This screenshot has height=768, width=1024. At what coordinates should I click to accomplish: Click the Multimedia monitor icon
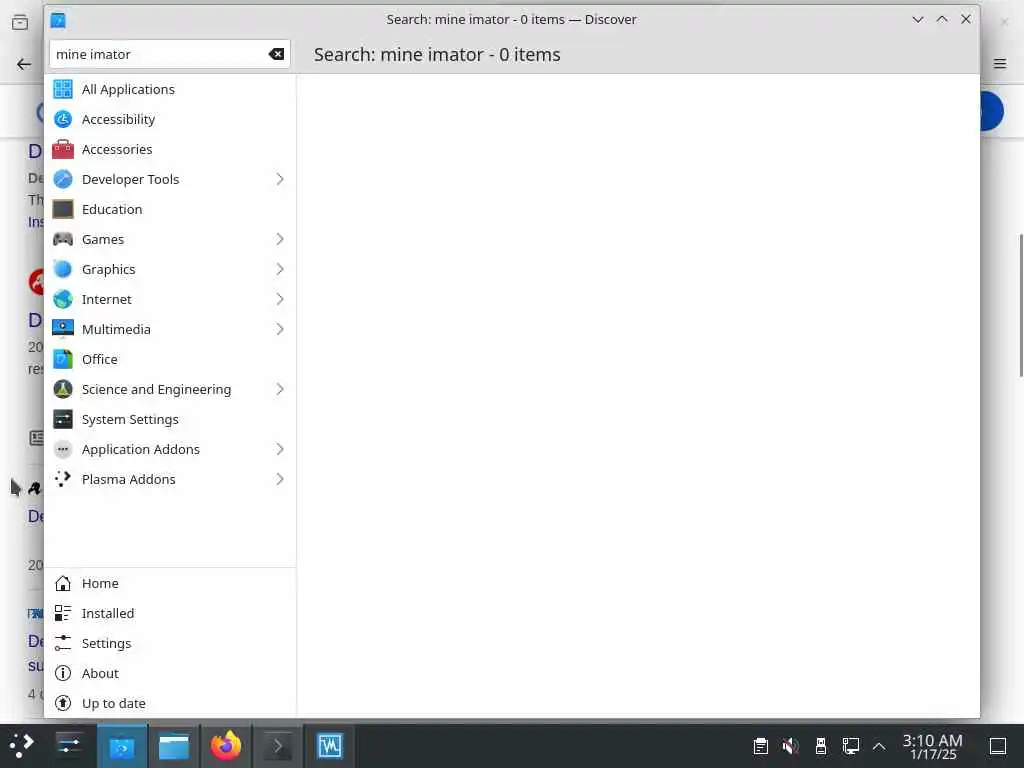click(x=63, y=329)
